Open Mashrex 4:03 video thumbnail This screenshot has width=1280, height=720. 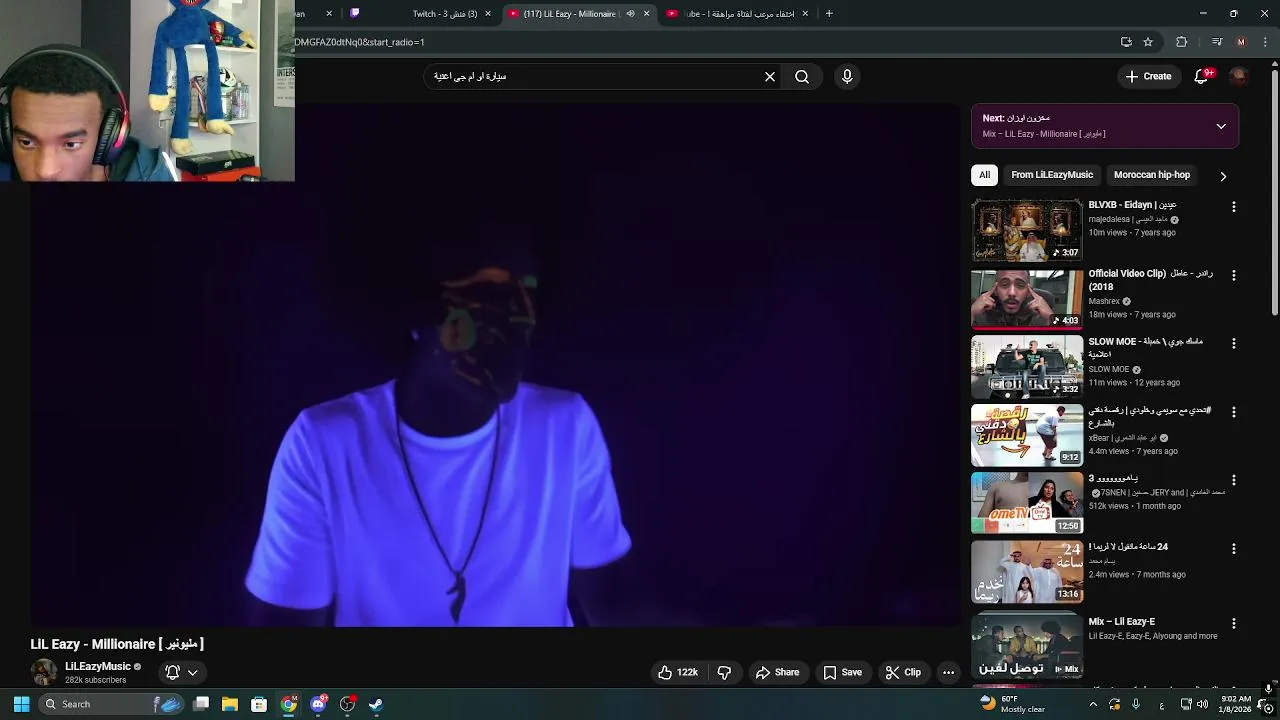pos(1027,298)
